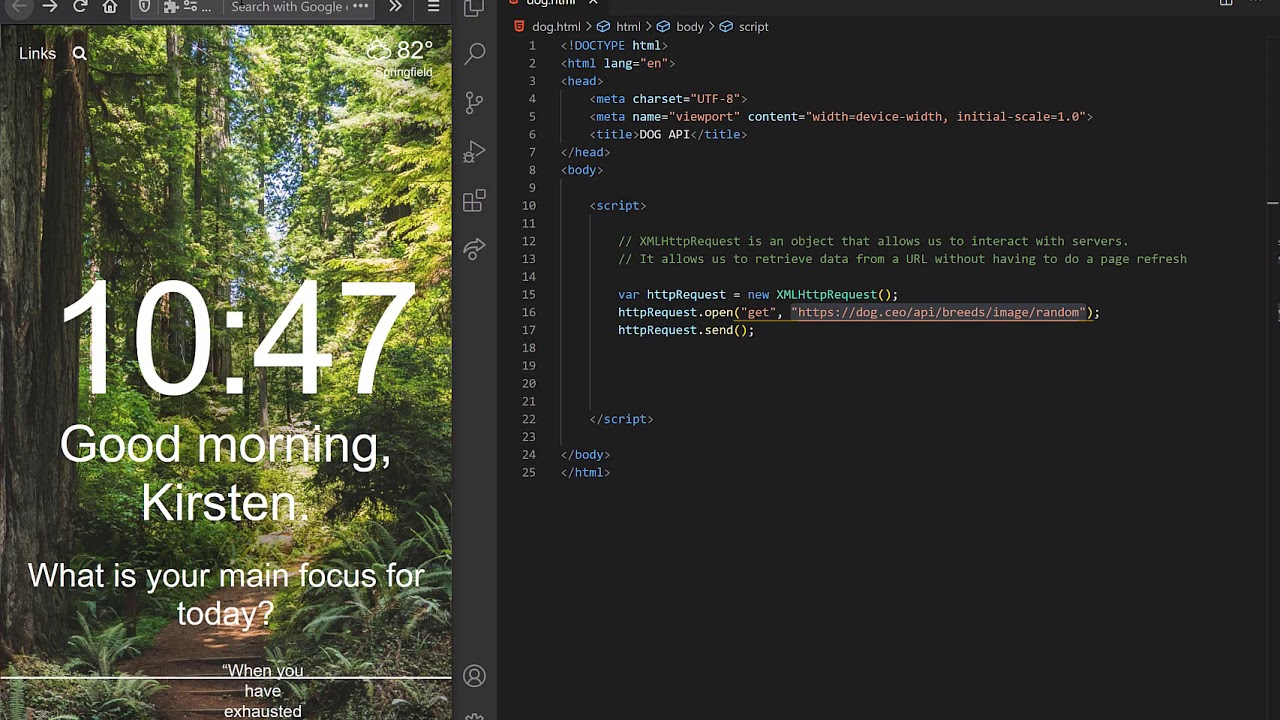Show more toolbar tools with the double chevron

tap(396, 7)
